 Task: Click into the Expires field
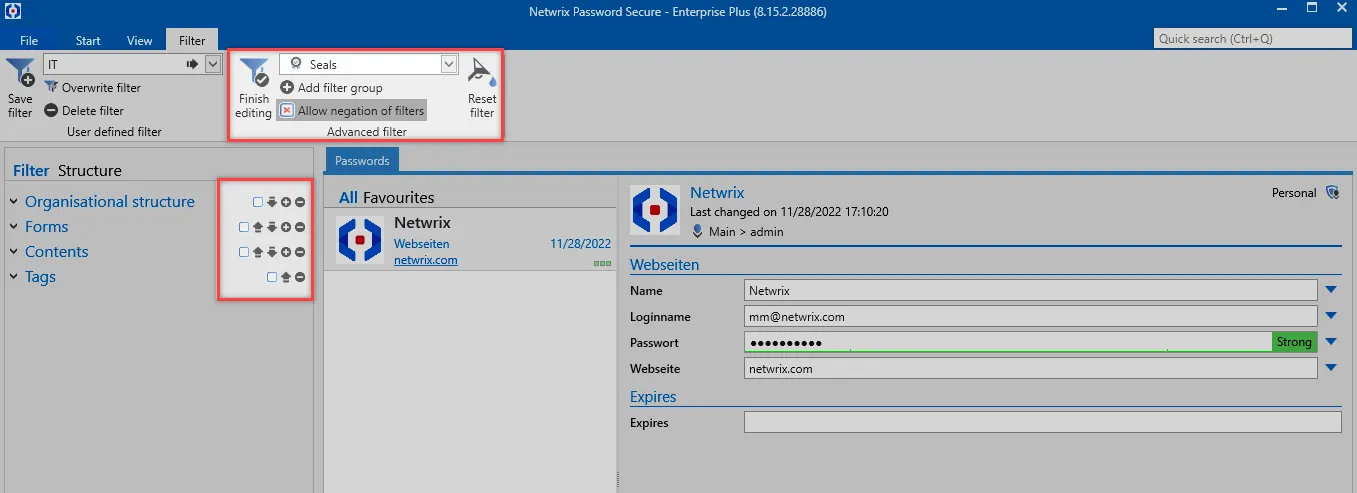(x=1042, y=422)
